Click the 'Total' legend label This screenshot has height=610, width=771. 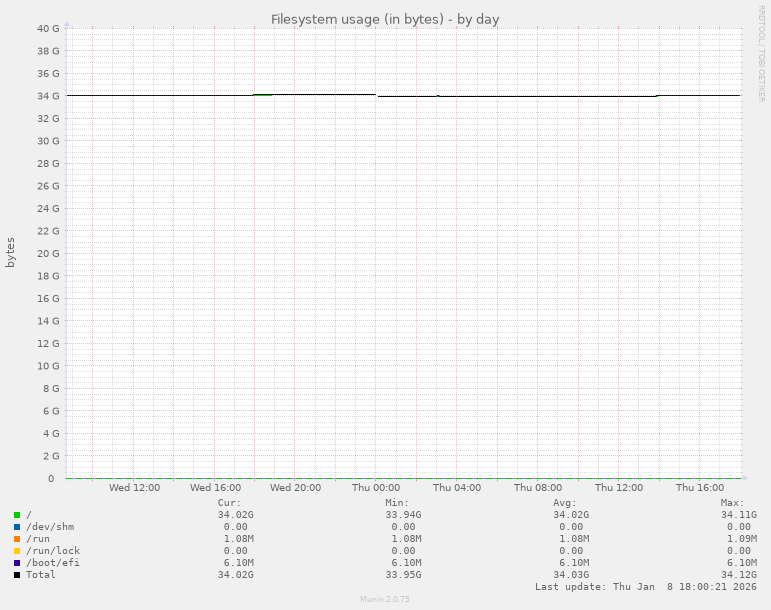coord(41,575)
